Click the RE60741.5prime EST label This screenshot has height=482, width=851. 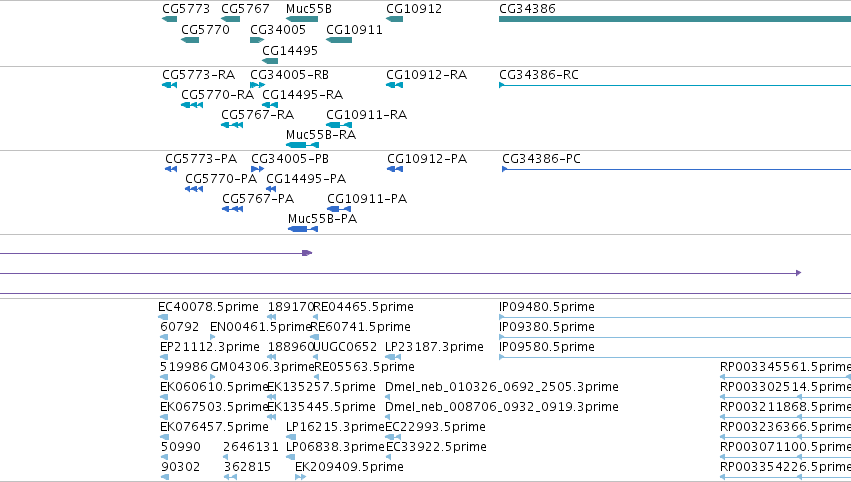[x=360, y=327]
